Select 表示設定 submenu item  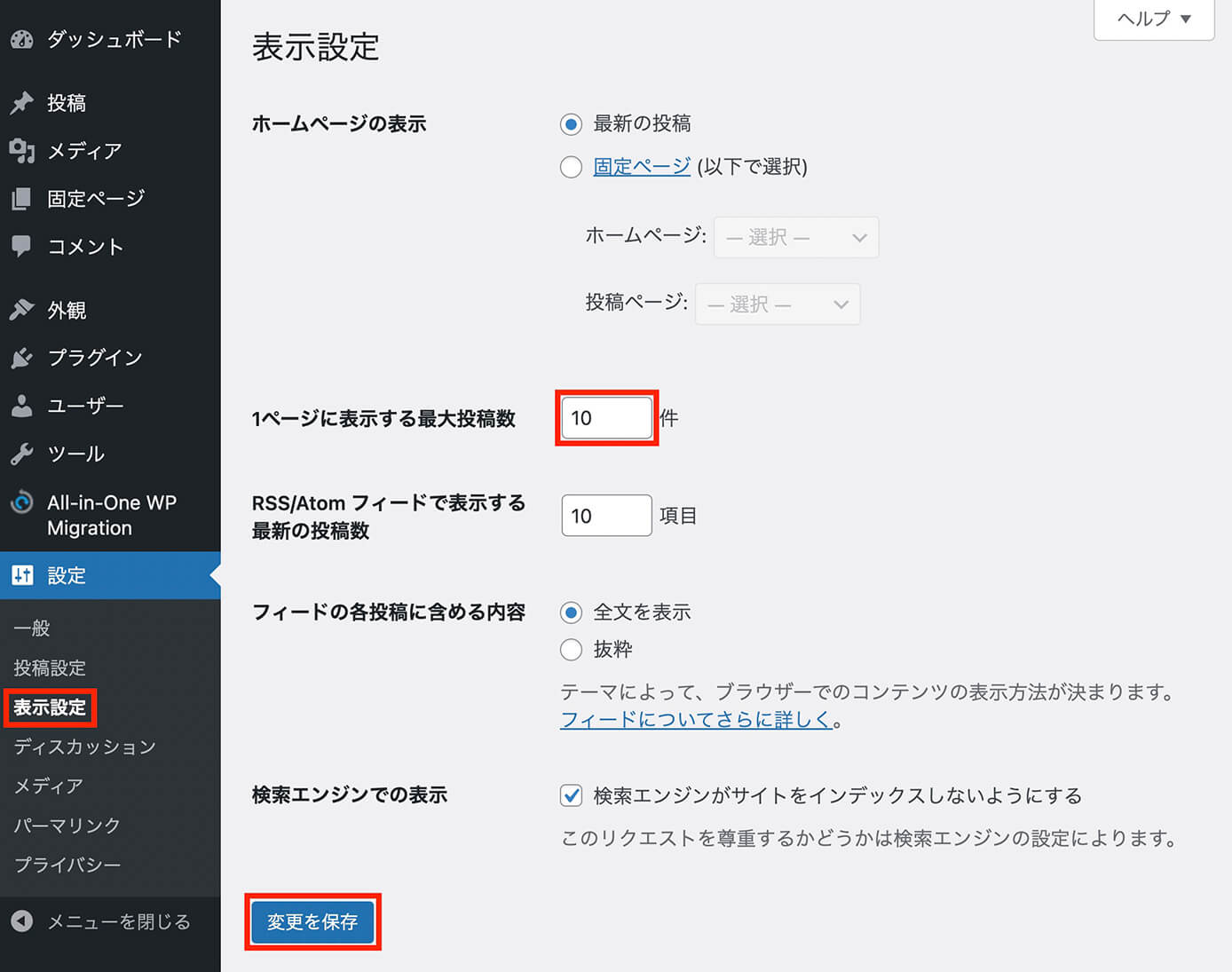click(50, 707)
